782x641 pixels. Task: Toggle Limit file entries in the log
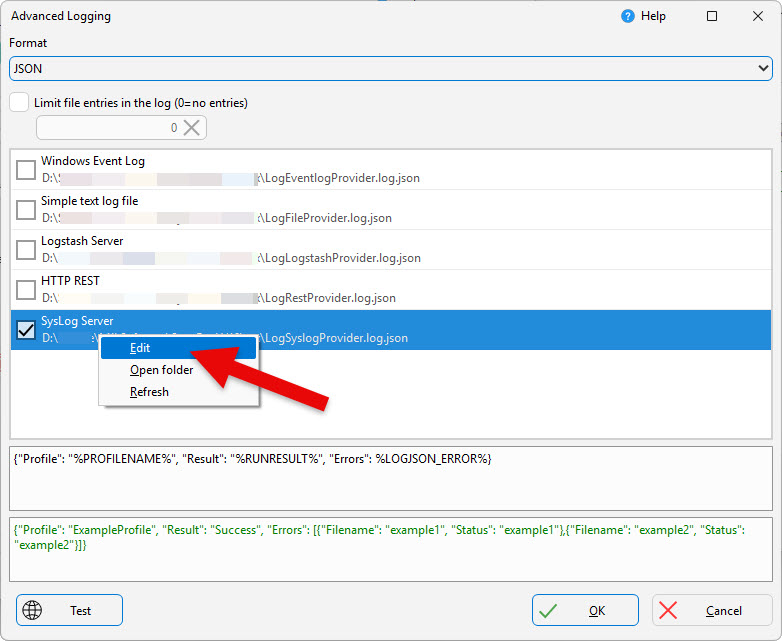(19, 102)
